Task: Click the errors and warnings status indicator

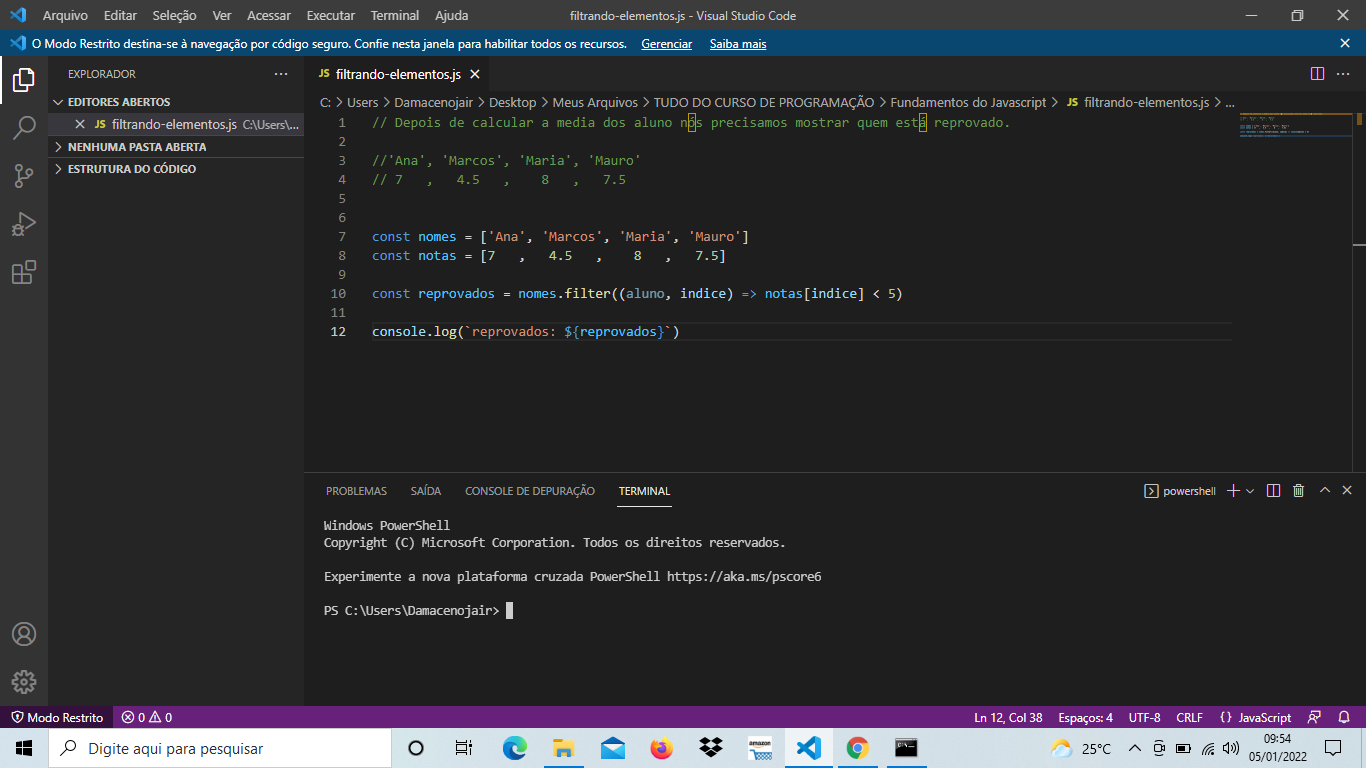Action: (x=147, y=718)
